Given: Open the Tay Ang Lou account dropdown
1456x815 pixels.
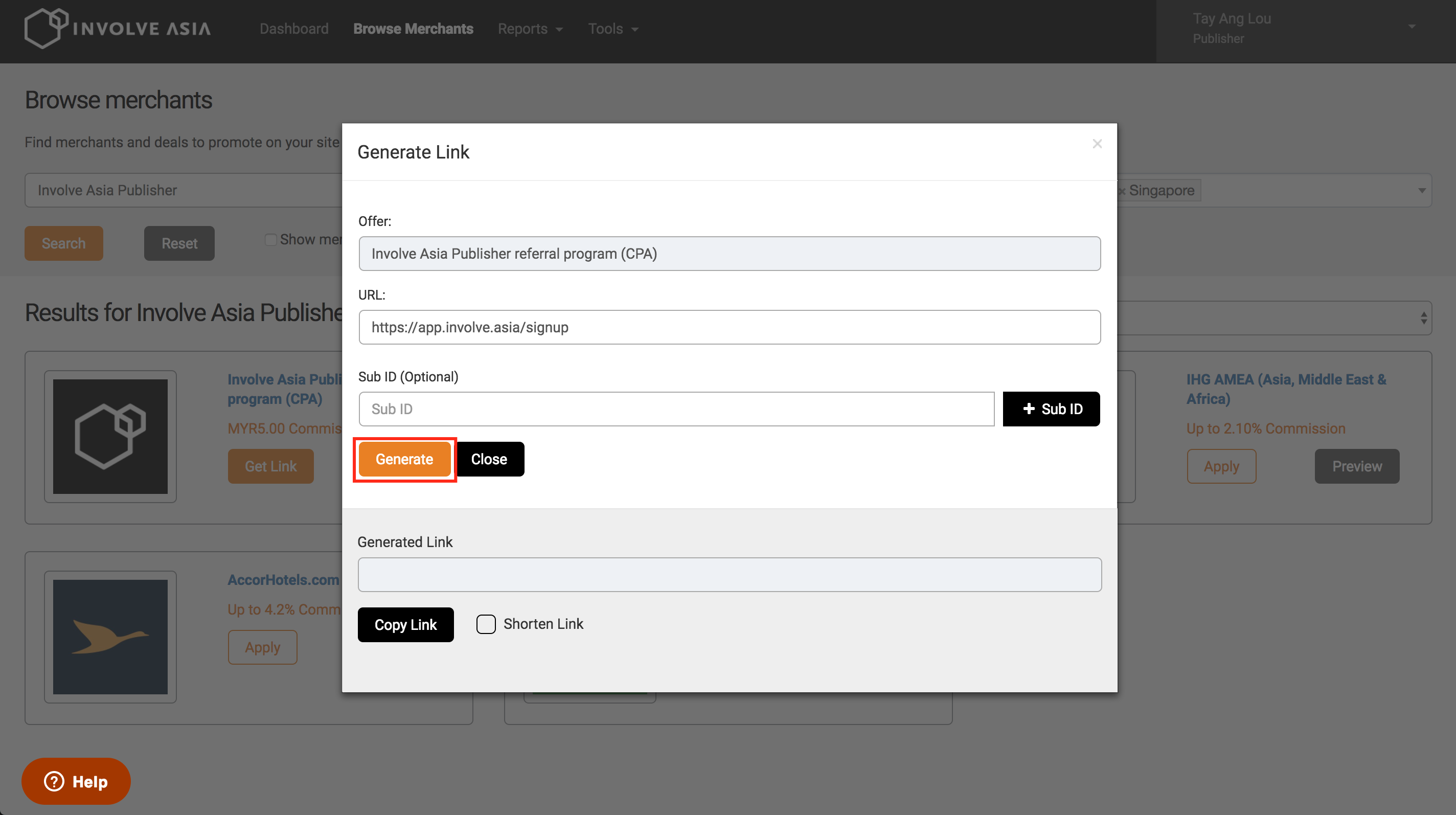Looking at the screenshot, I should 1306,28.
